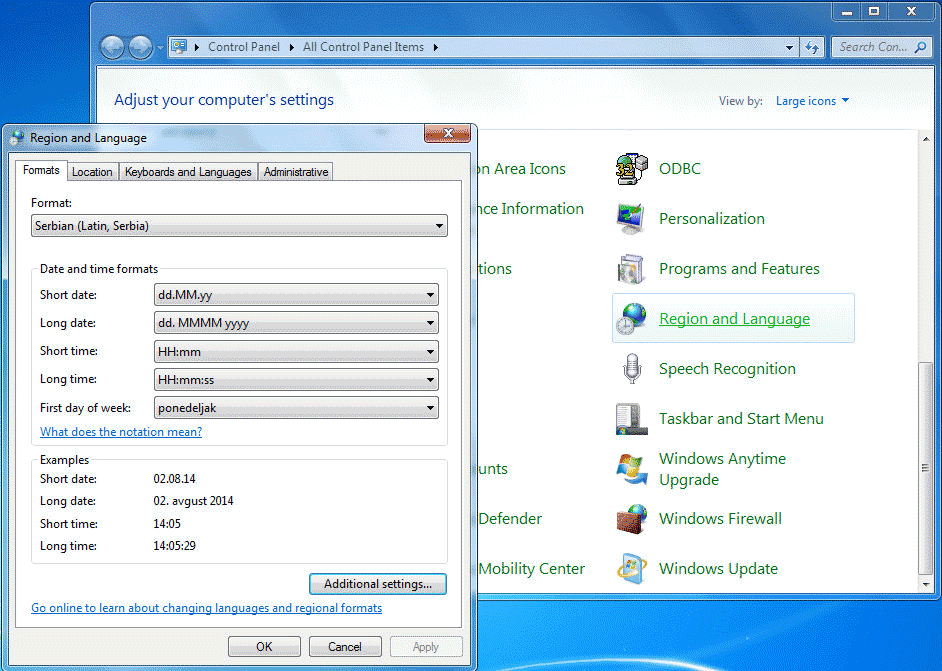Switch to Keyboards and Languages tab
The height and width of the screenshot is (671, 942).
[x=188, y=172]
